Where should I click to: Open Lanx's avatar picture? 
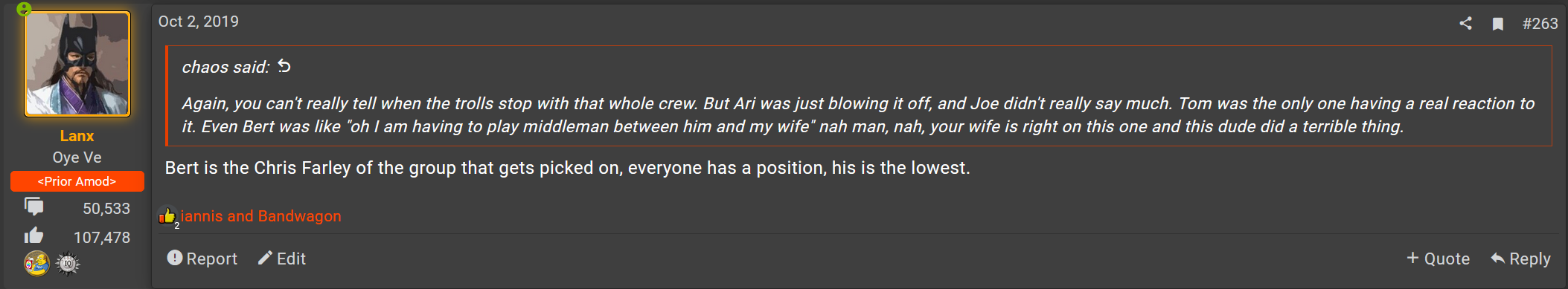[x=77, y=64]
